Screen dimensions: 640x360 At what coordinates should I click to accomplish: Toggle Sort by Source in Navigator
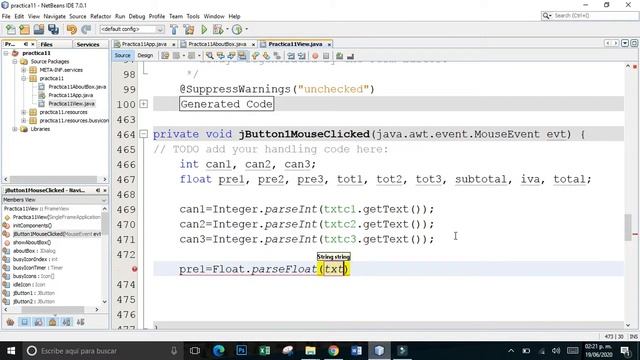click(80, 322)
